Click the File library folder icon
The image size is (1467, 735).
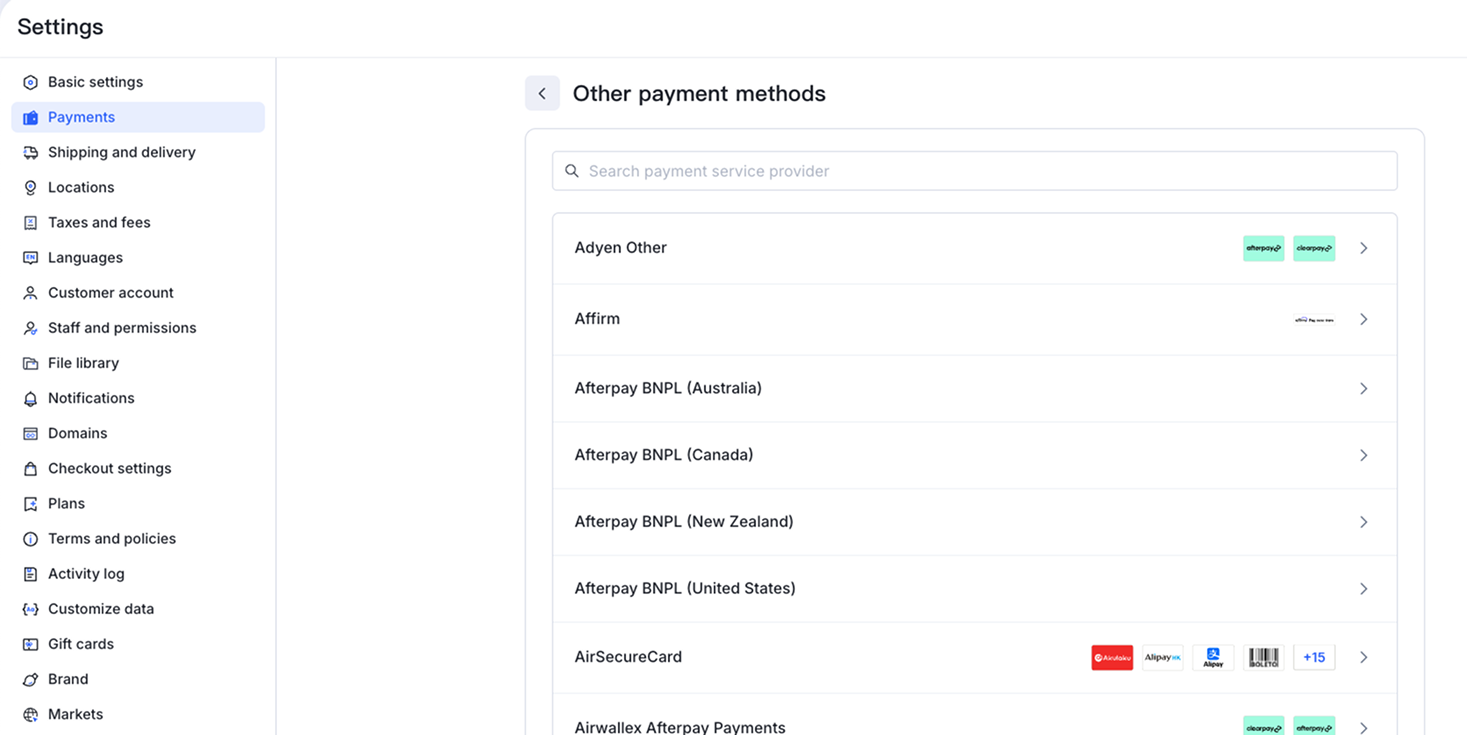point(30,364)
